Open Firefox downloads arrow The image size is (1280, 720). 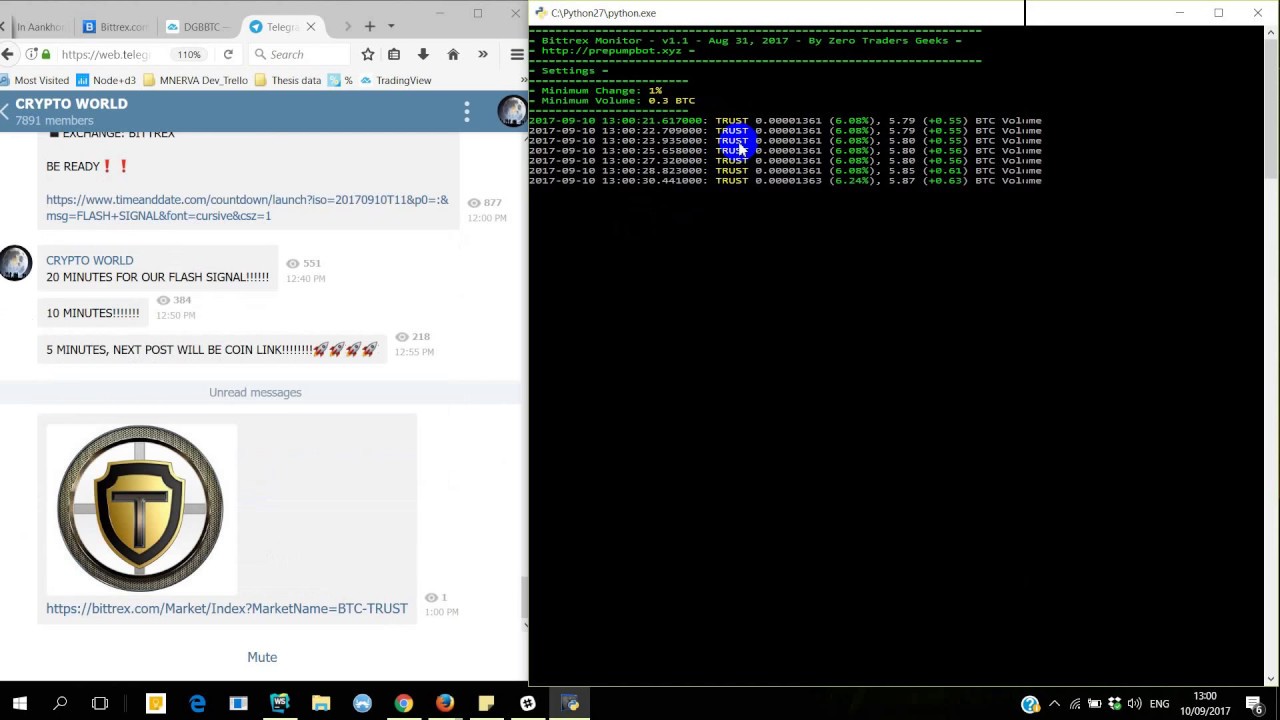click(423, 54)
